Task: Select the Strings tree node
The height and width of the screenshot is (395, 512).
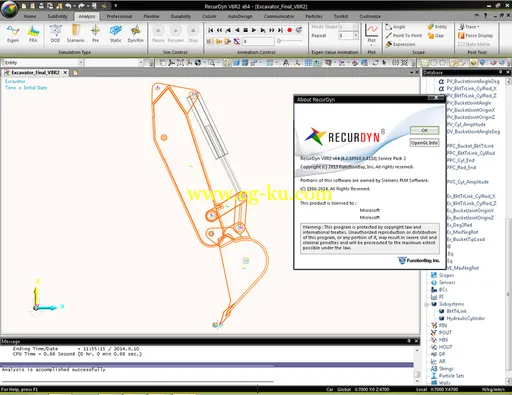Action: coord(446,369)
